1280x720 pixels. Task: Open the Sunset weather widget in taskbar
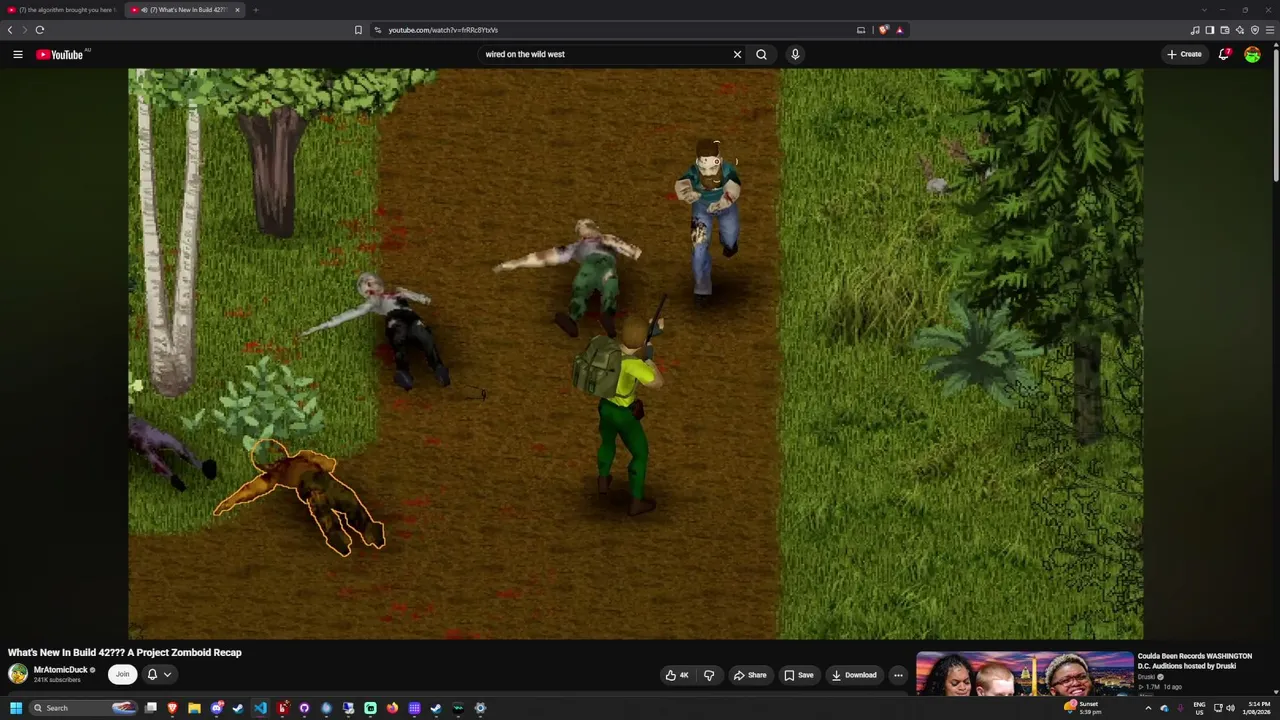tap(1084, 708)
